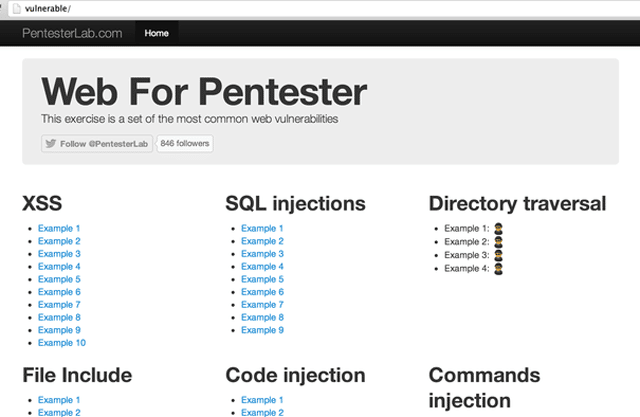Open SQL injections Example 9
The height and width of the screenshot is (417, 640).
point(262,330)
